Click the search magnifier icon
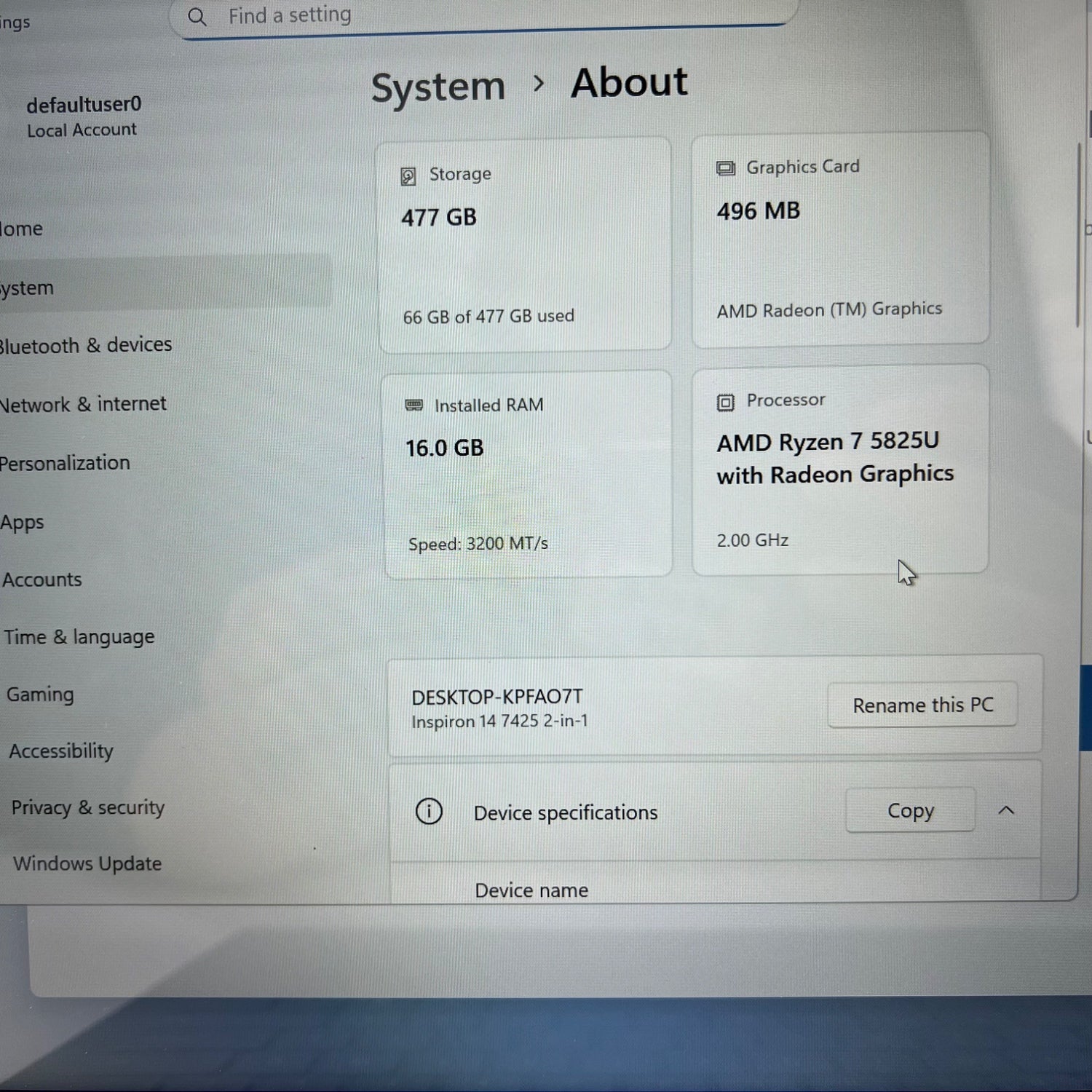 [x=197, y=17]
